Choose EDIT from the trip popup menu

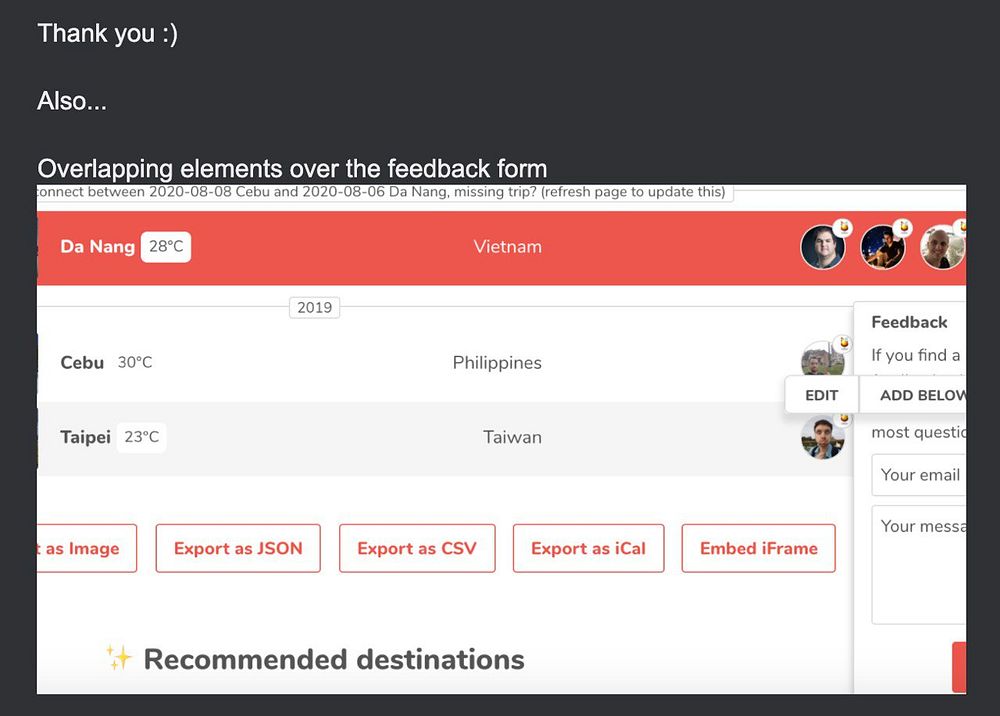(821, 395)
